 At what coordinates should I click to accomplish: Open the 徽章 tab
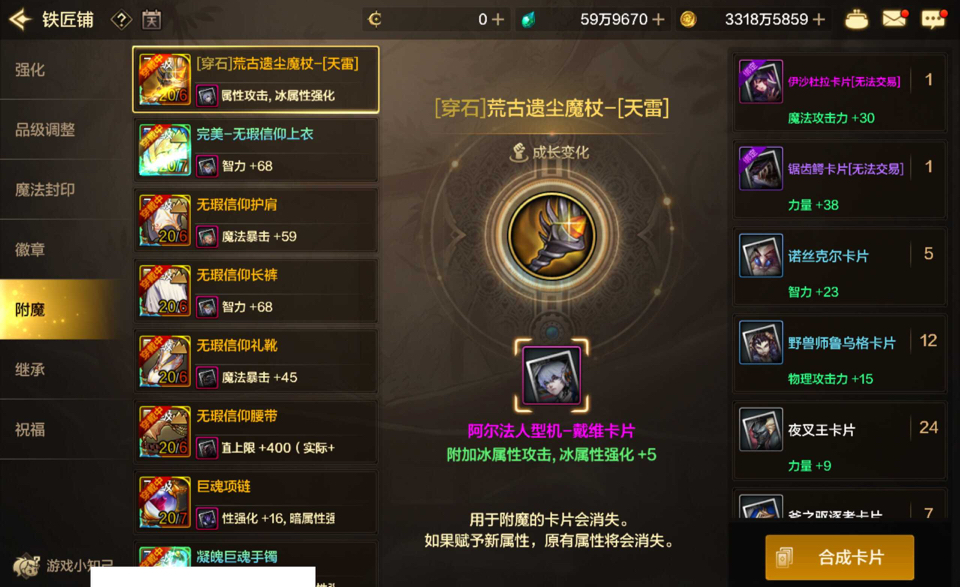tap(61, 250)
